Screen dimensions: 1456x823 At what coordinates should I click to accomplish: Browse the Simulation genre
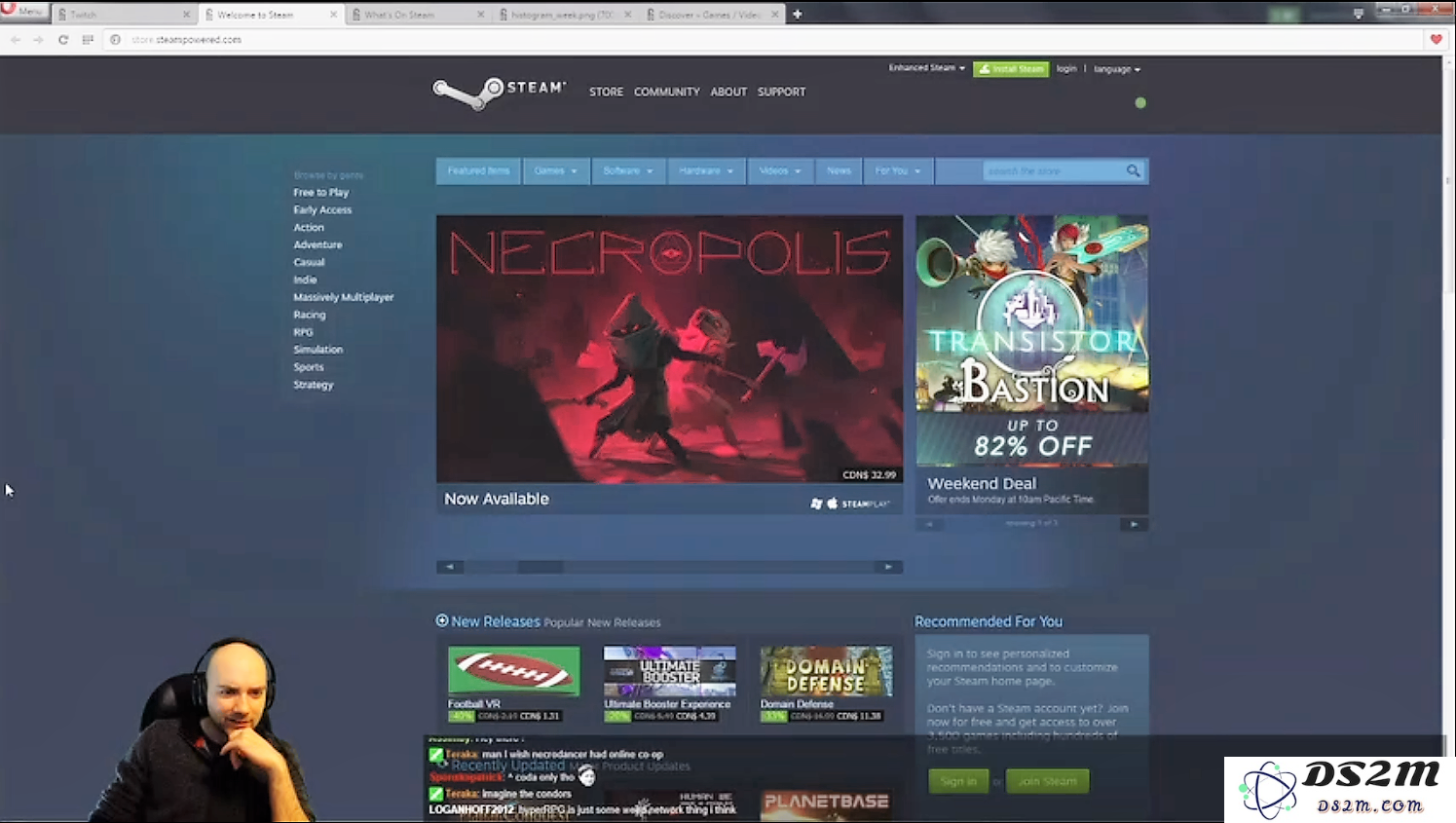(x=318, y=351)
